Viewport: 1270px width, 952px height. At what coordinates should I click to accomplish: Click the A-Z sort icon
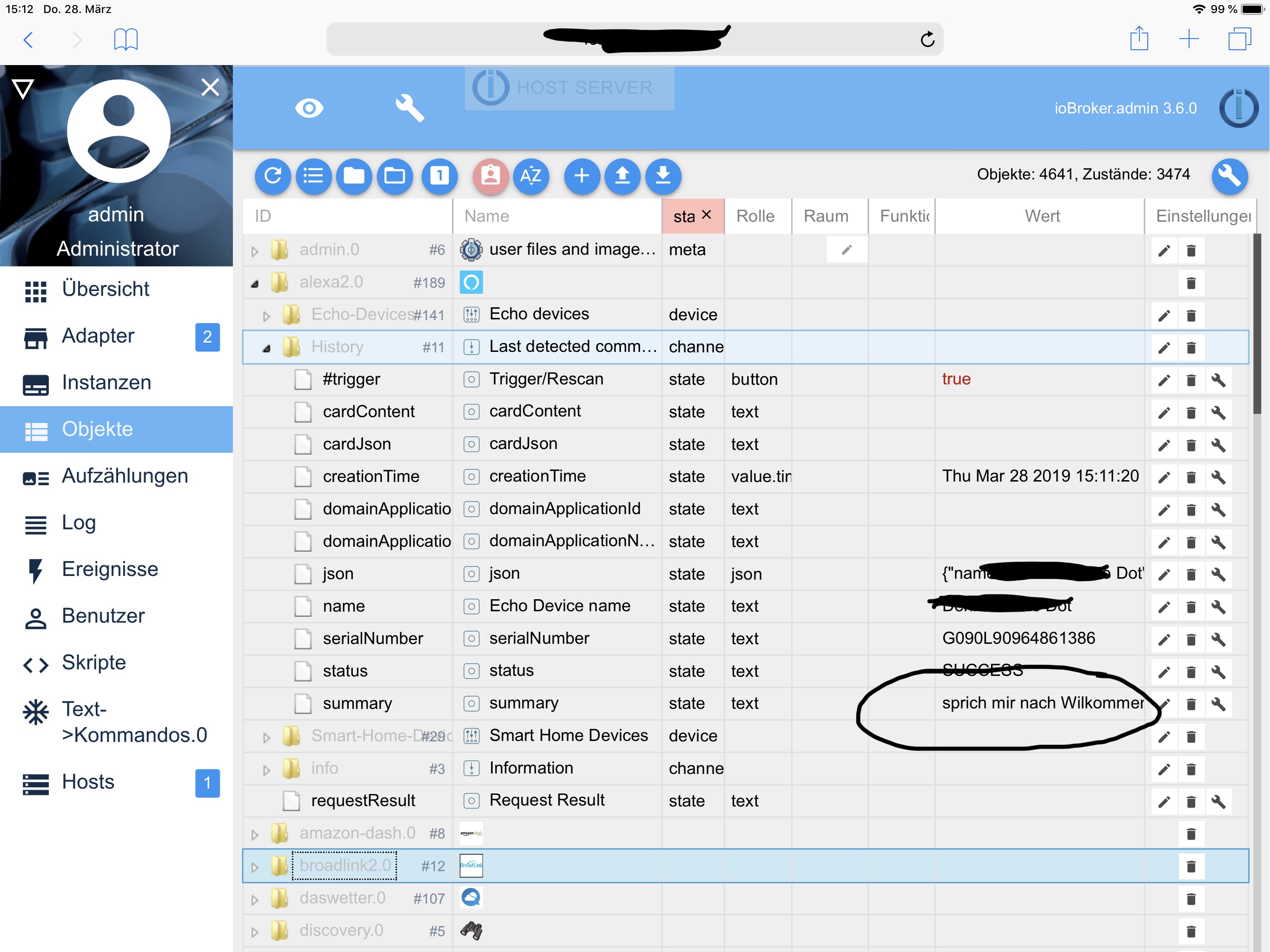(x=530, y=175)
